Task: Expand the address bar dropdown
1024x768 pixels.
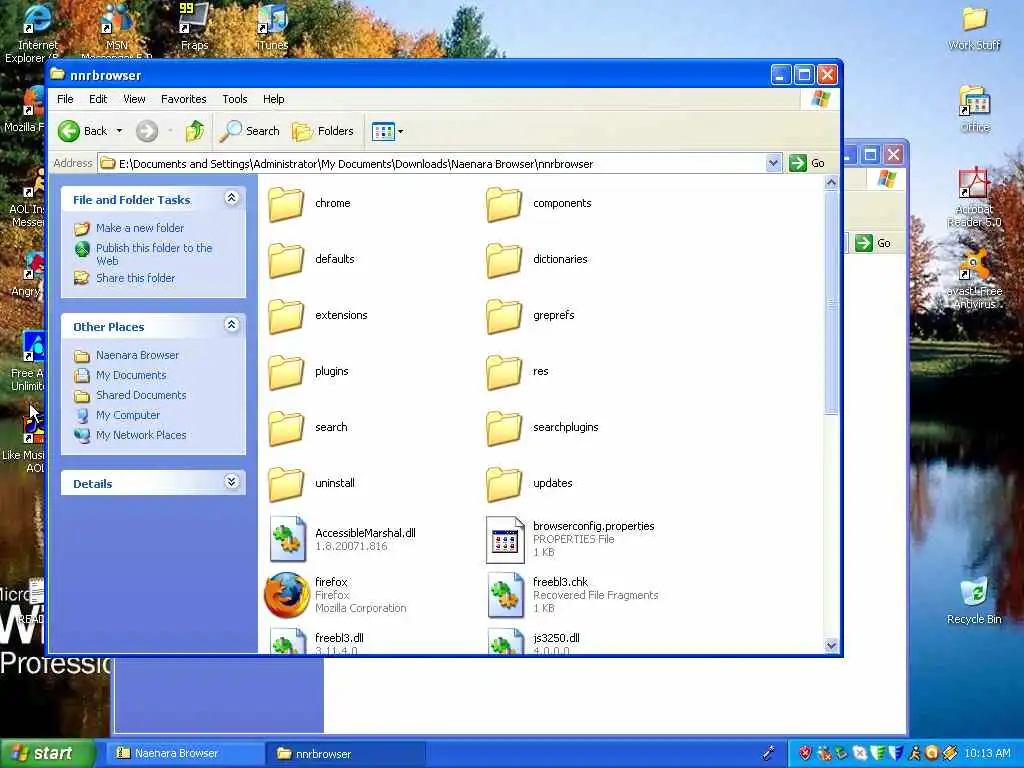Action: click(773, 163)
